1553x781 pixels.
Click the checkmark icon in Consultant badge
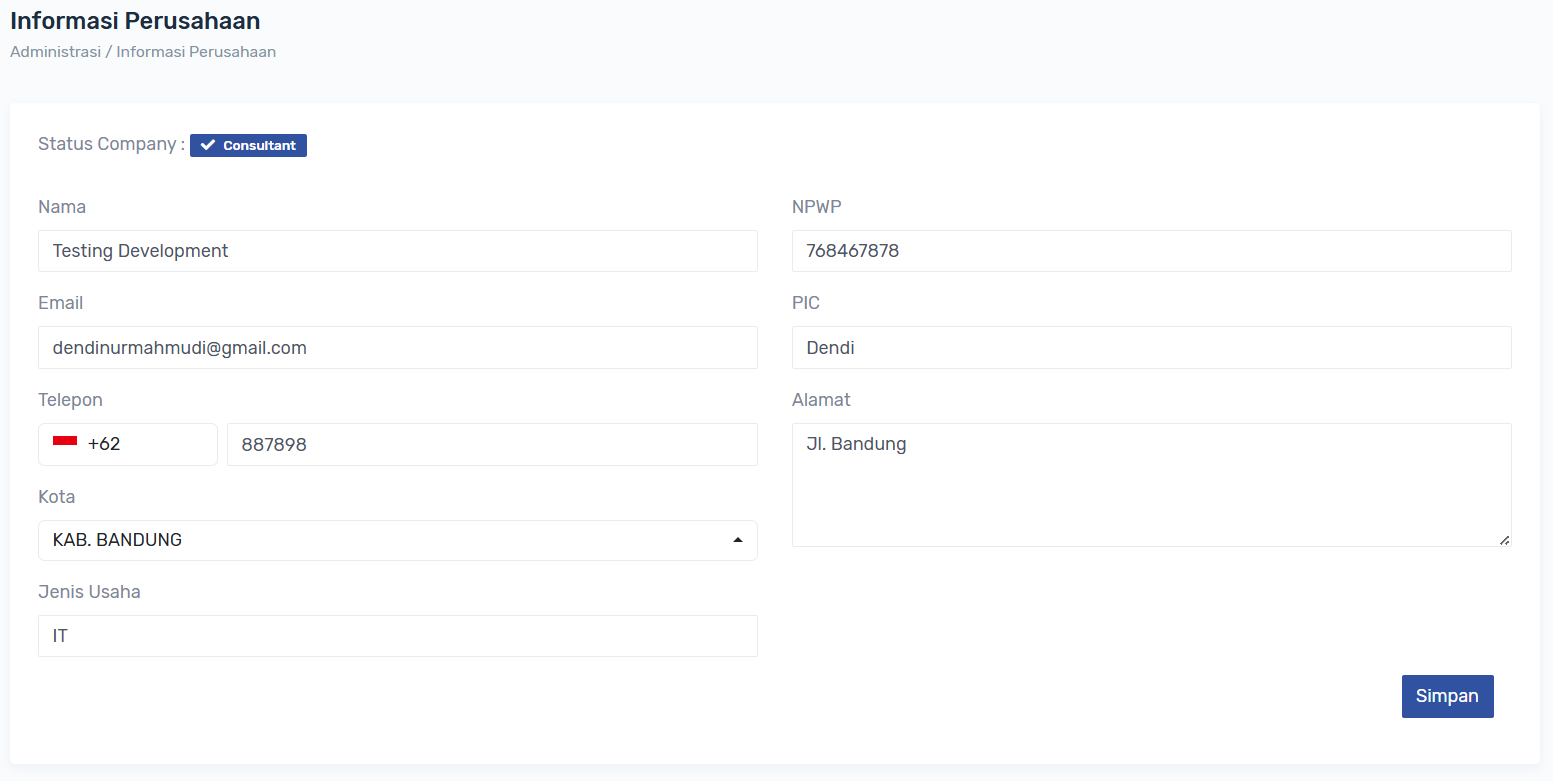208,146
